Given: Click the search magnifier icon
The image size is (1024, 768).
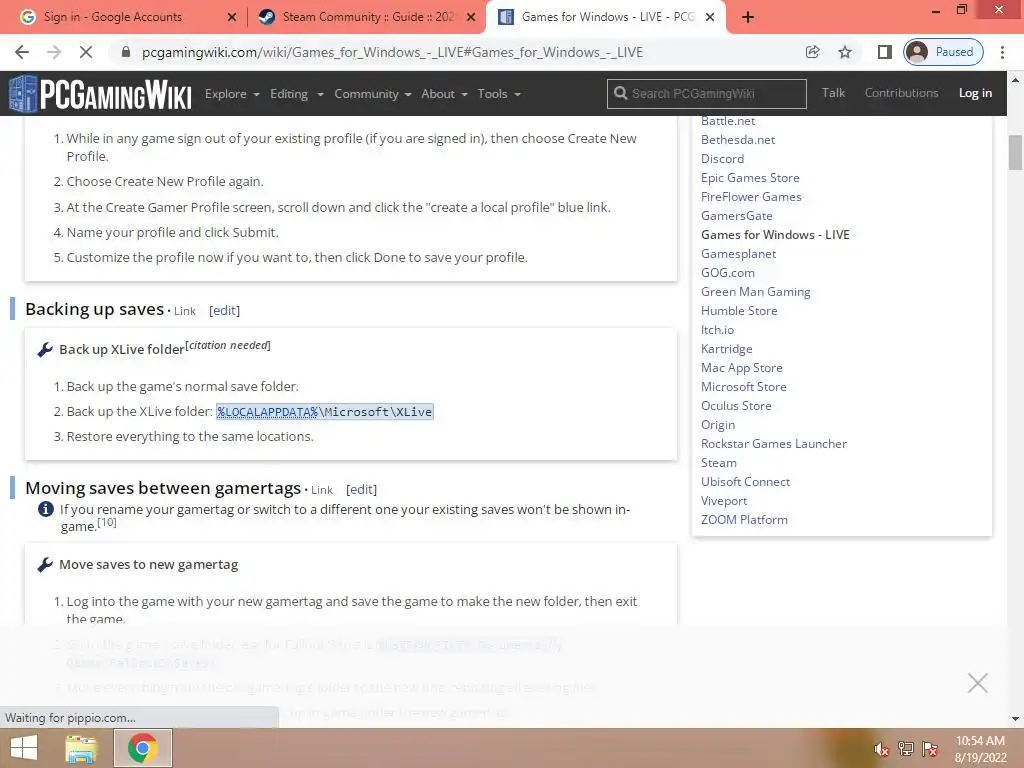Looking at the screenshot, I should click(x=620, y=93).
